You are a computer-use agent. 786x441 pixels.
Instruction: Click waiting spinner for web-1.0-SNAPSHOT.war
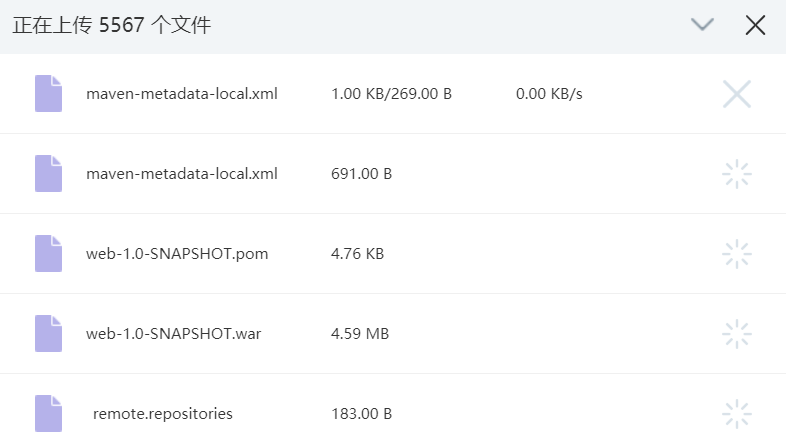[x=737, y=334]
